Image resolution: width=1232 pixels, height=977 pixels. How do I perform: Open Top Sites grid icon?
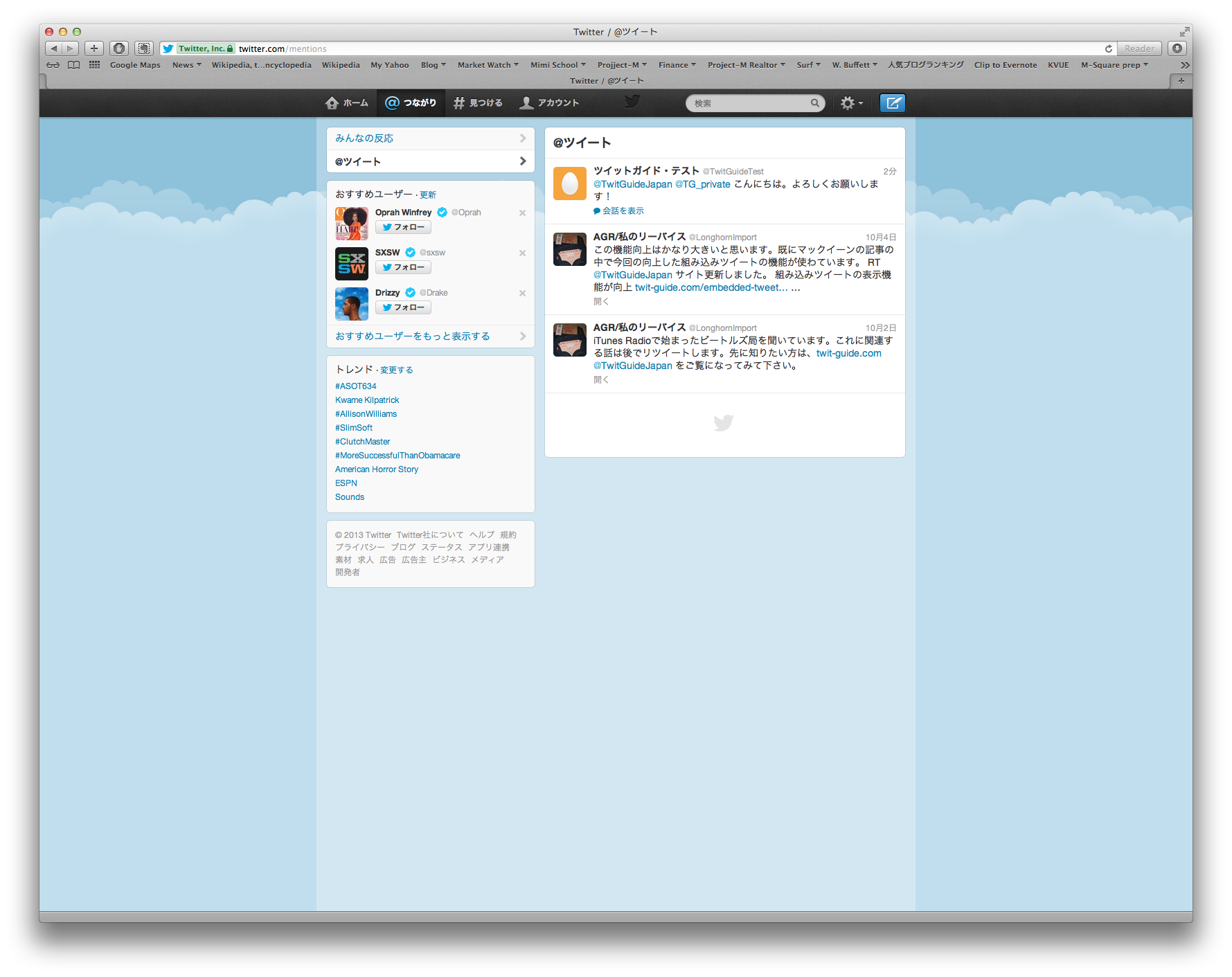pos(95,65)
